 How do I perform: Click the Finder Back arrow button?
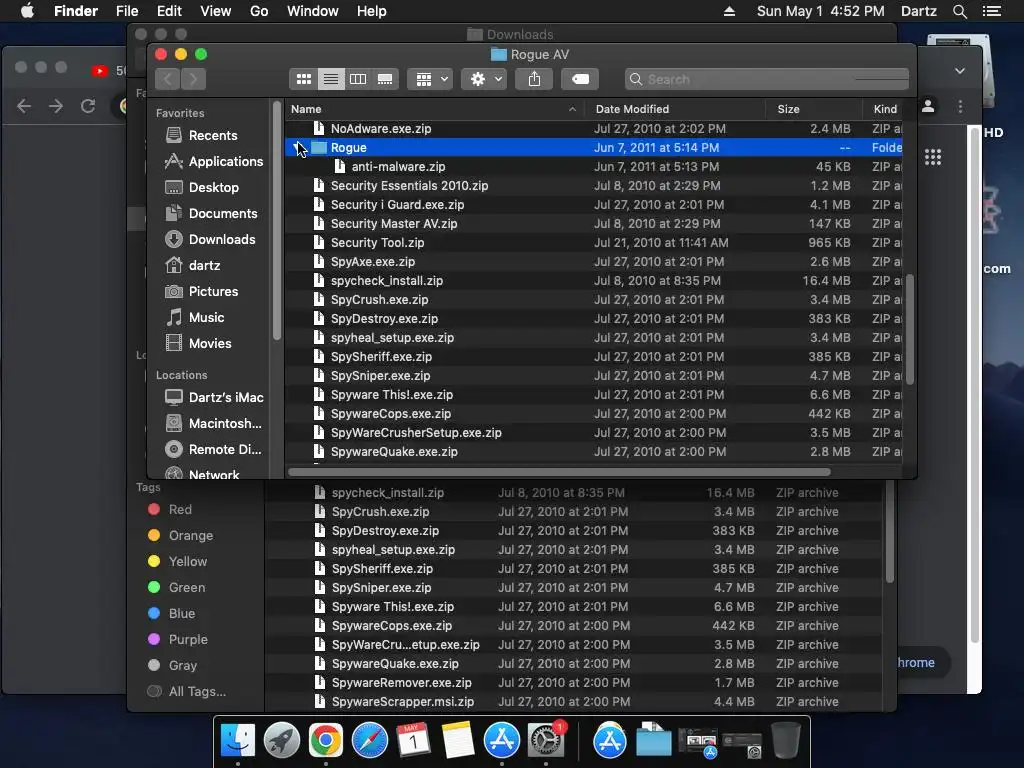[168, 79]
